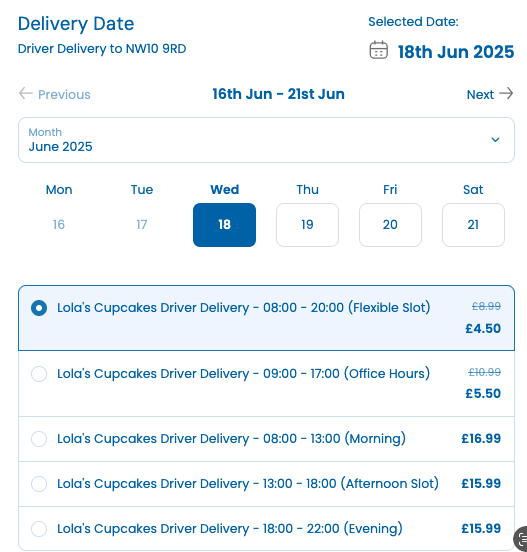
Task: Click the right arrow icon for Next
Action: (506, 93)
